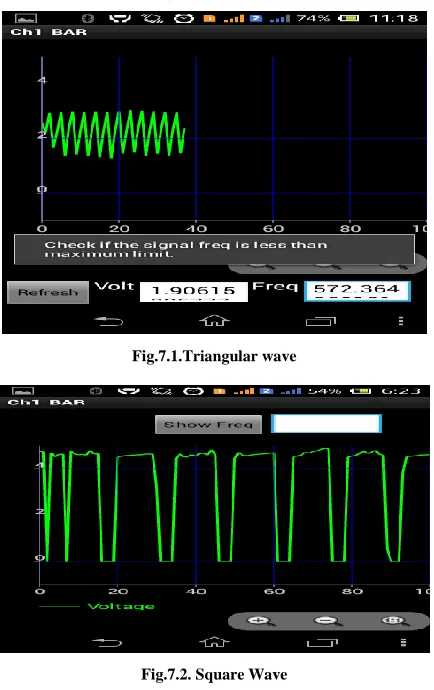Tap the picture notification icon in top status bar
The width and height of the screenshot is (434, 690).
[26, 18]
